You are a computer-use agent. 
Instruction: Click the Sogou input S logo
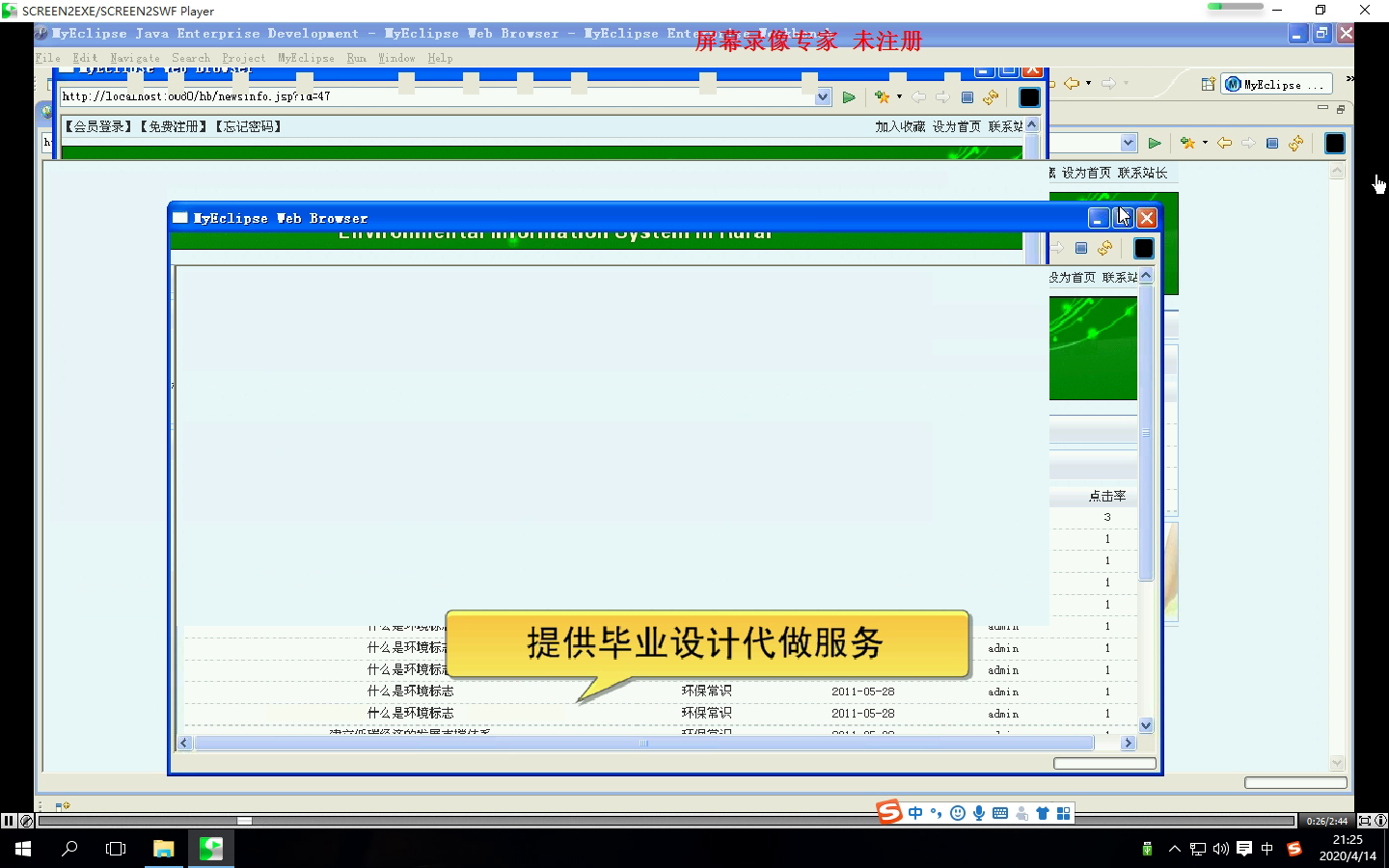coord(889,812)
